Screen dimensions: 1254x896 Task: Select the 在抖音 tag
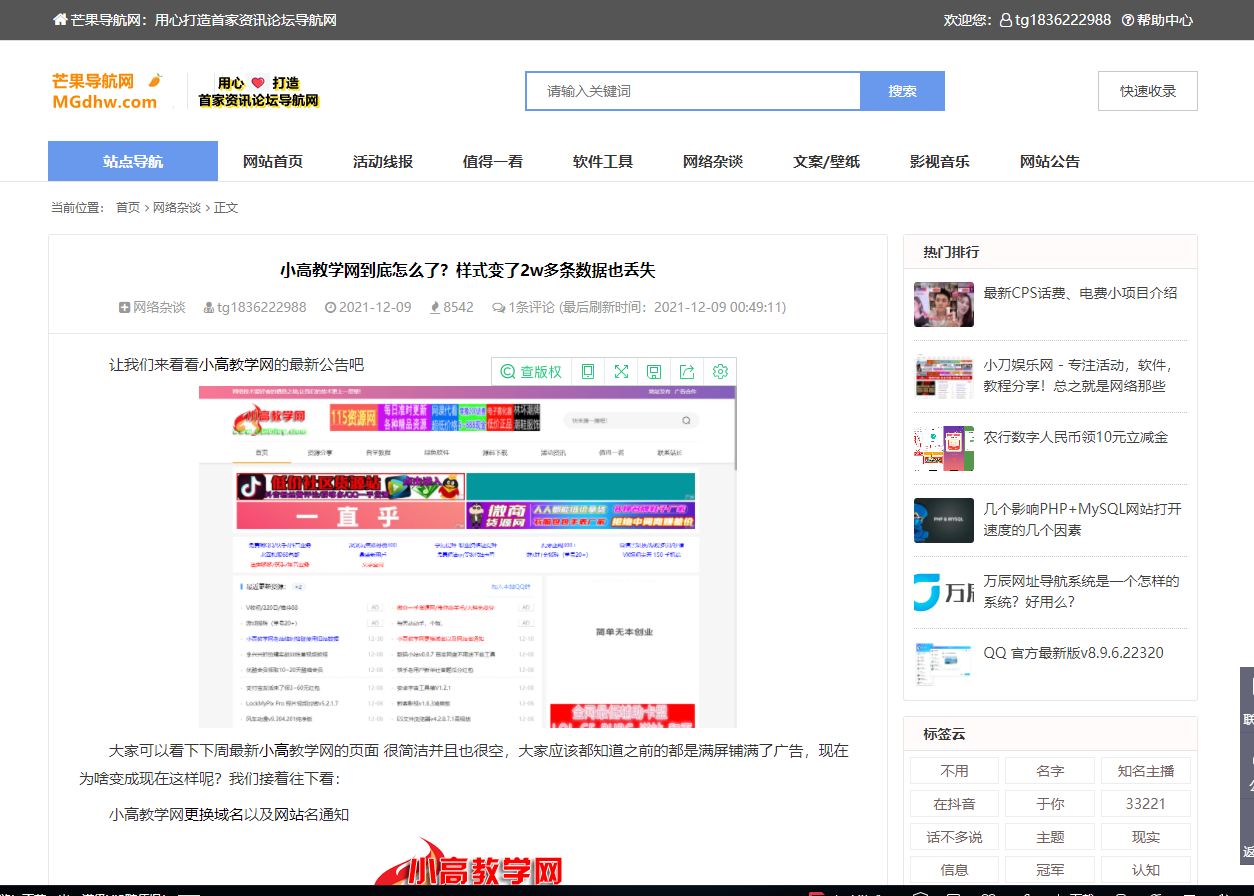[955, 804]
